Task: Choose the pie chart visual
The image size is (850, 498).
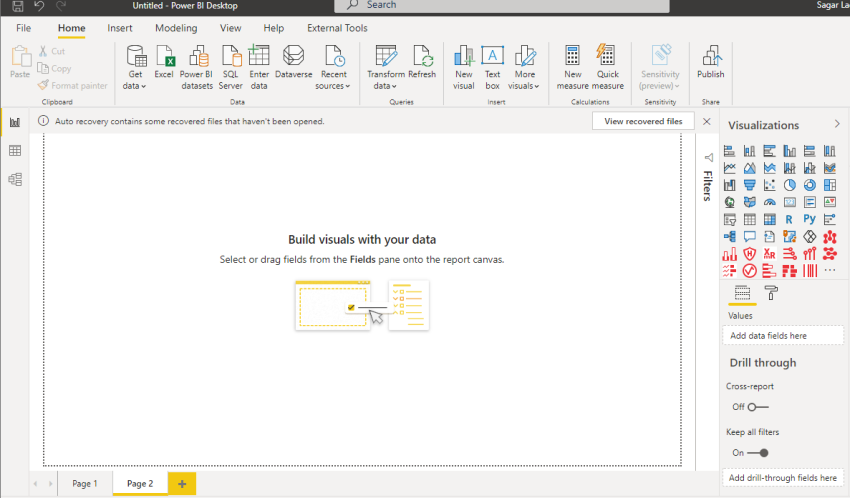Action: (790, 185)
